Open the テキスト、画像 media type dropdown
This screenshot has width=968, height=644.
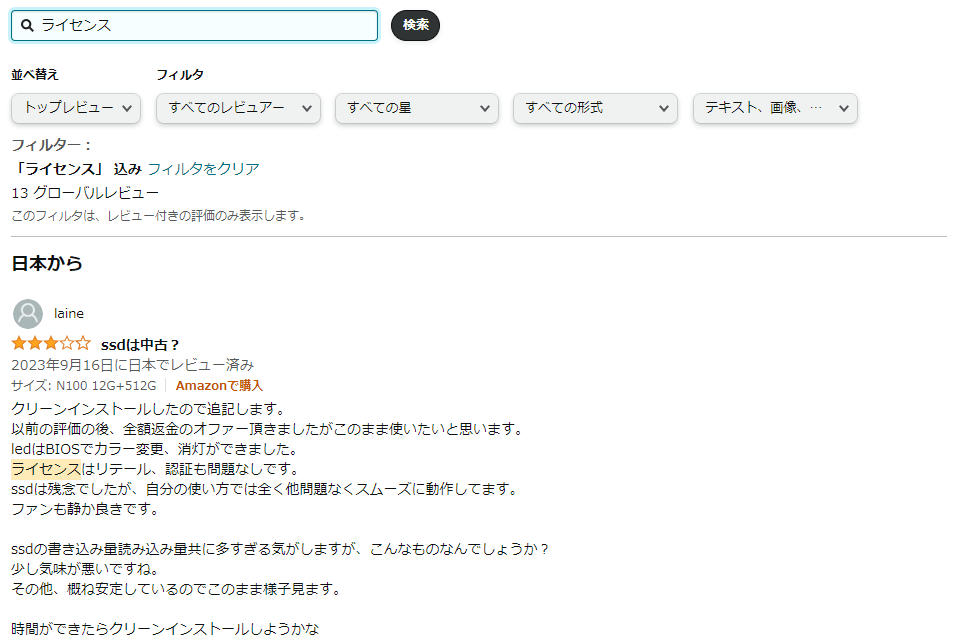click(x=775, y=108)
